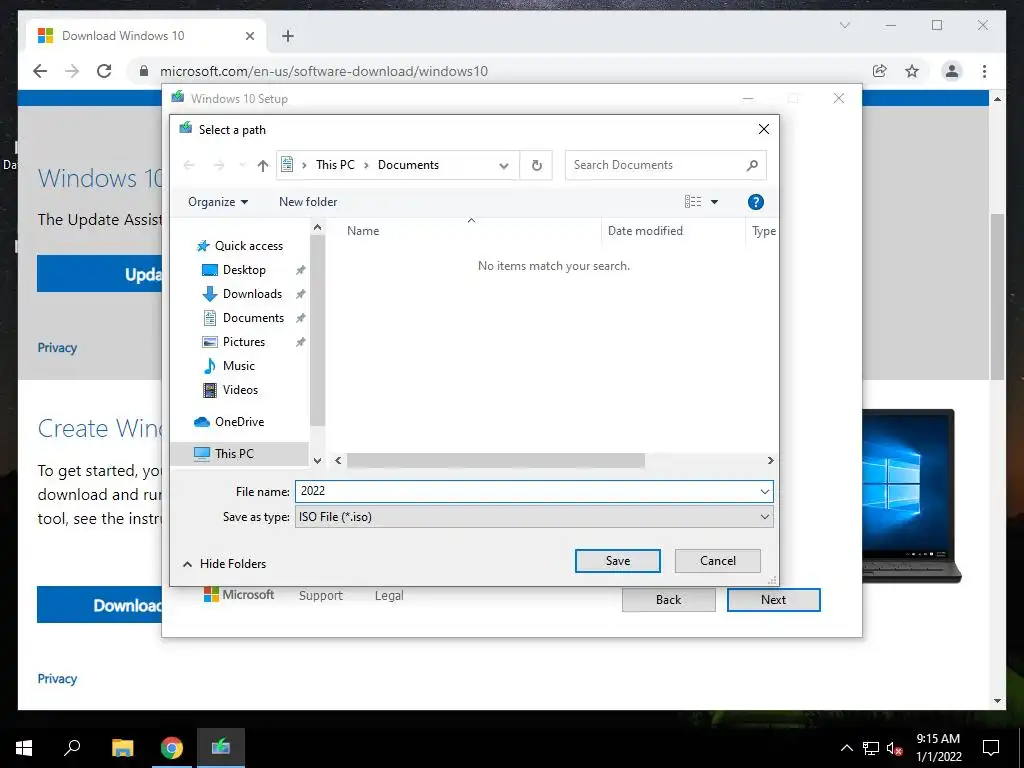Image resolution: width=1024 pixels, height=768 pixels.
Task: Click Chrome share page icon
Action: [880, 71]
